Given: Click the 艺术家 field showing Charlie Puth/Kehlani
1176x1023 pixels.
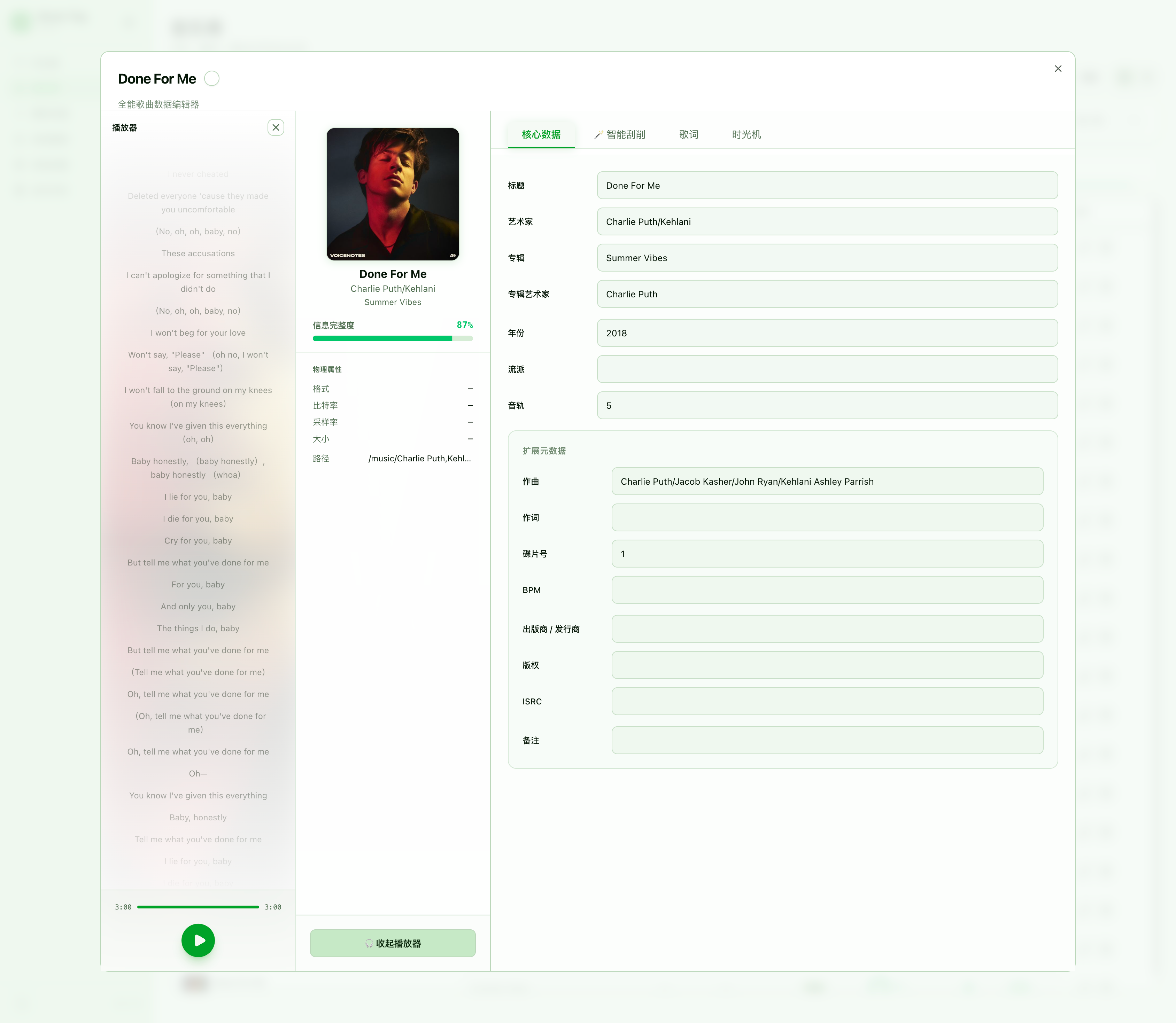Looking at the screenshot, I should (x=827, y=221).
